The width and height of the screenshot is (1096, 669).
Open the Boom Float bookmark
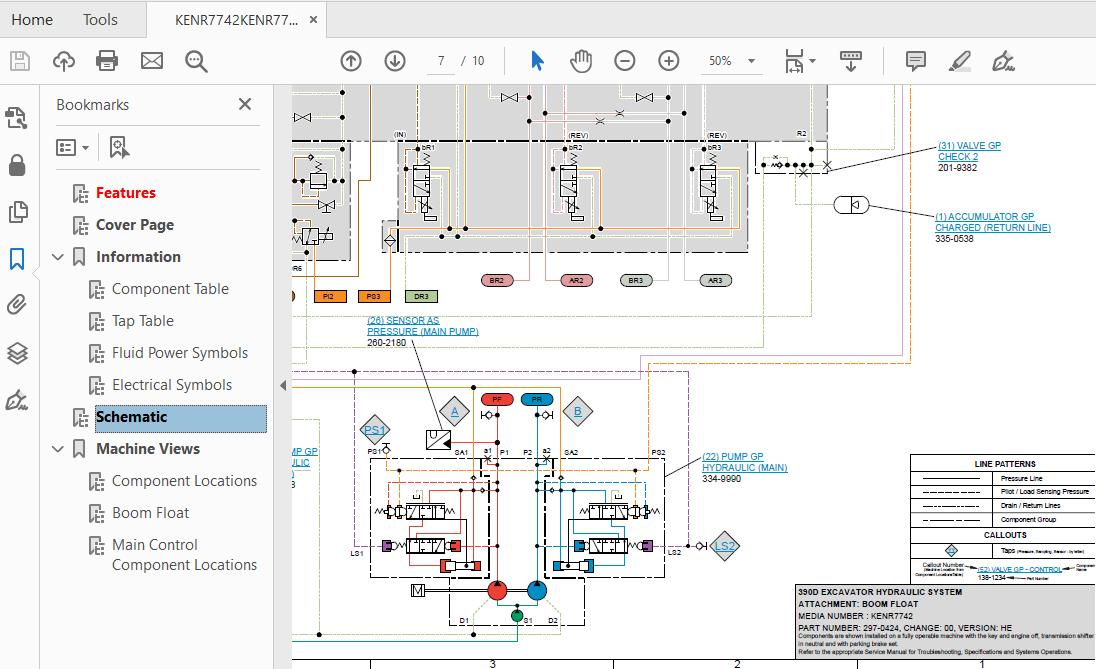click(x=150, y=513)
